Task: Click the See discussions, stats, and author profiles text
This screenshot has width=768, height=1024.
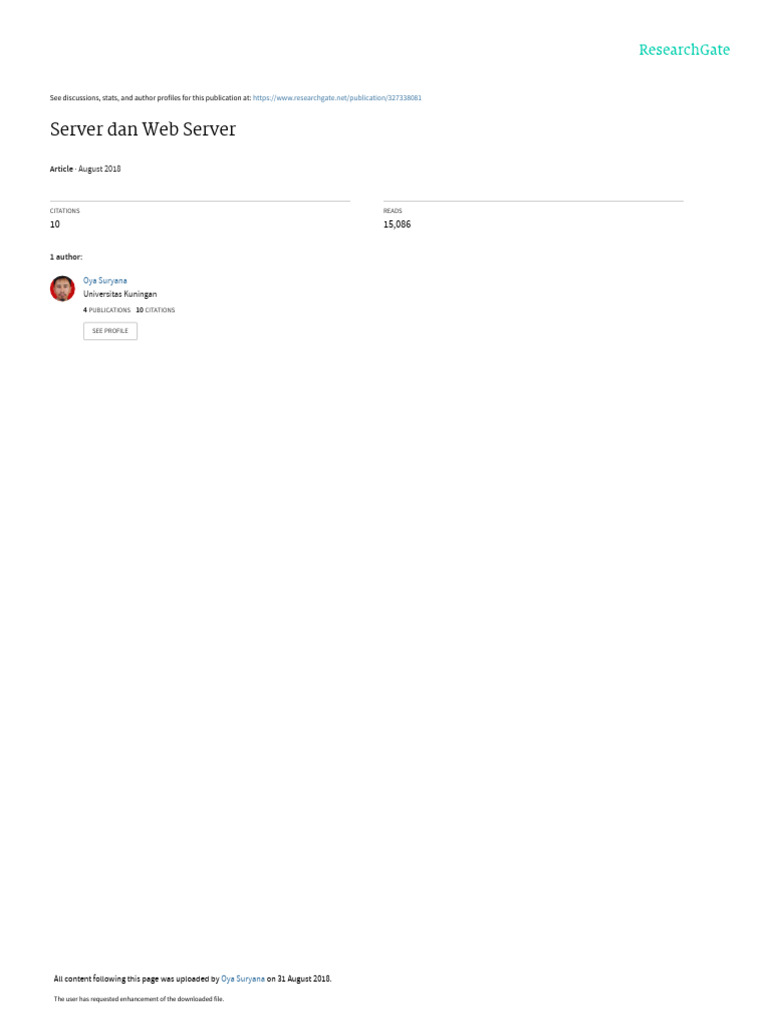Action: pyautogui.click(x=150, y=98)
